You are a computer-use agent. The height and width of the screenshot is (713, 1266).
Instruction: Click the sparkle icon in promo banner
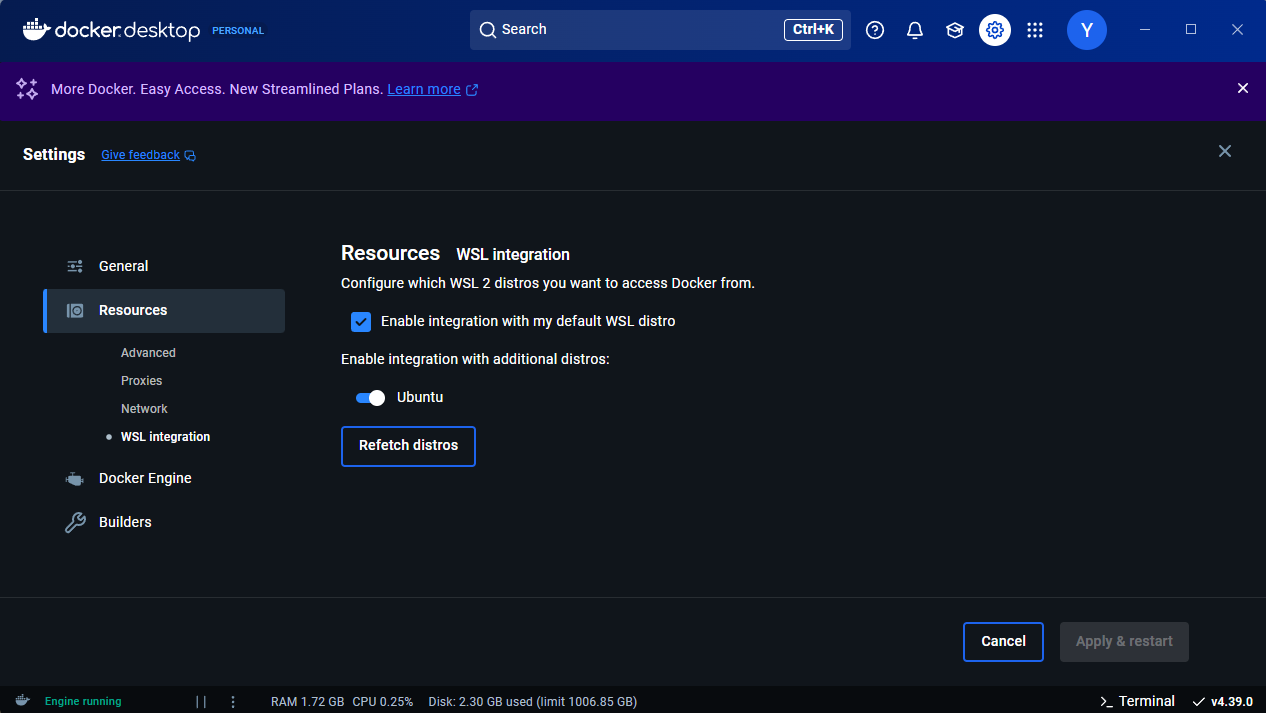(x=27, y=89)
